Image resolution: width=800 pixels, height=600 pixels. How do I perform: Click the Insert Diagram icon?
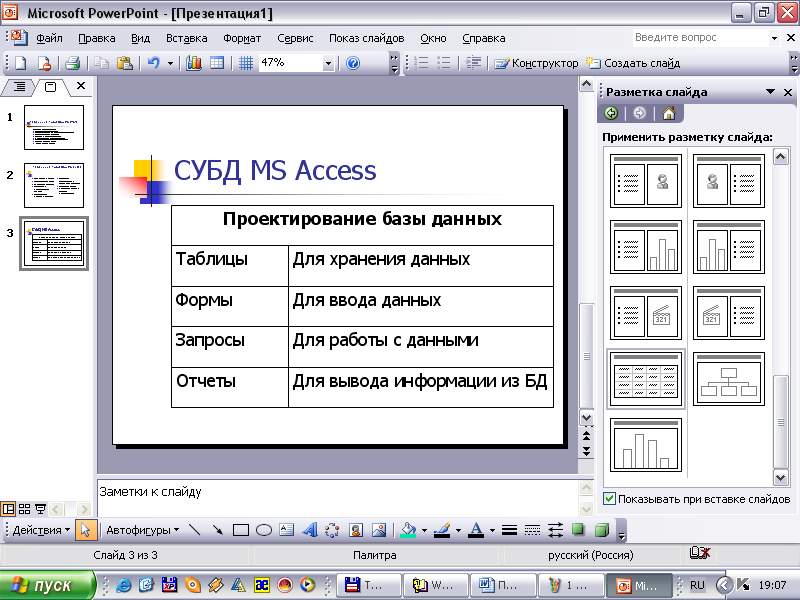click(332, 530)
